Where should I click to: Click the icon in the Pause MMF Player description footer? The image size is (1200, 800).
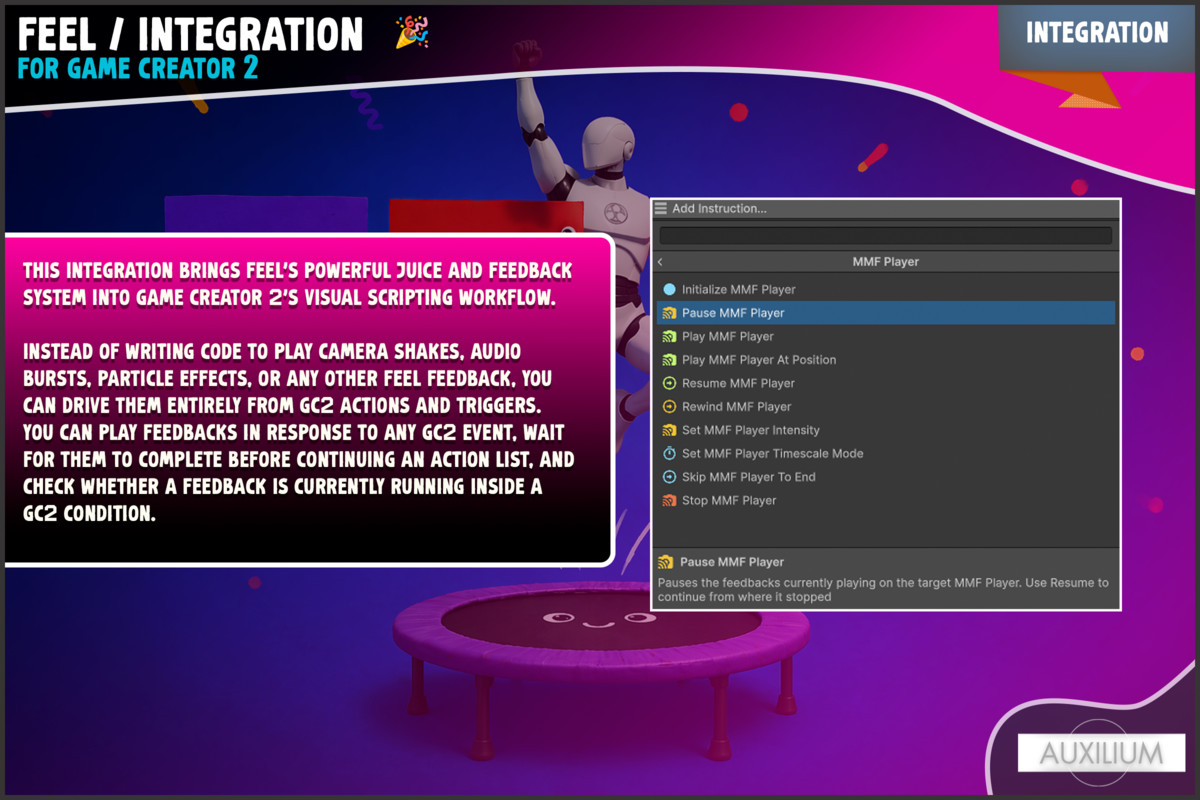666,562
